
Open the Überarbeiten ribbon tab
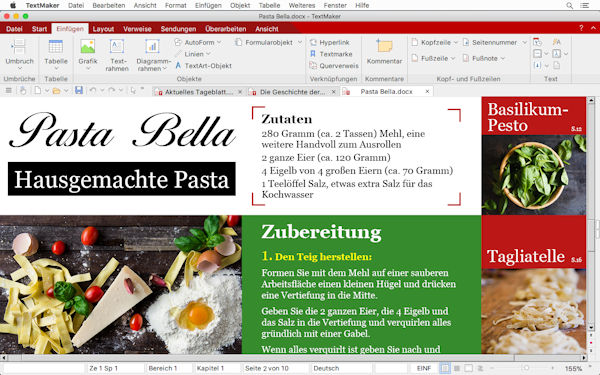pos(225,29)
